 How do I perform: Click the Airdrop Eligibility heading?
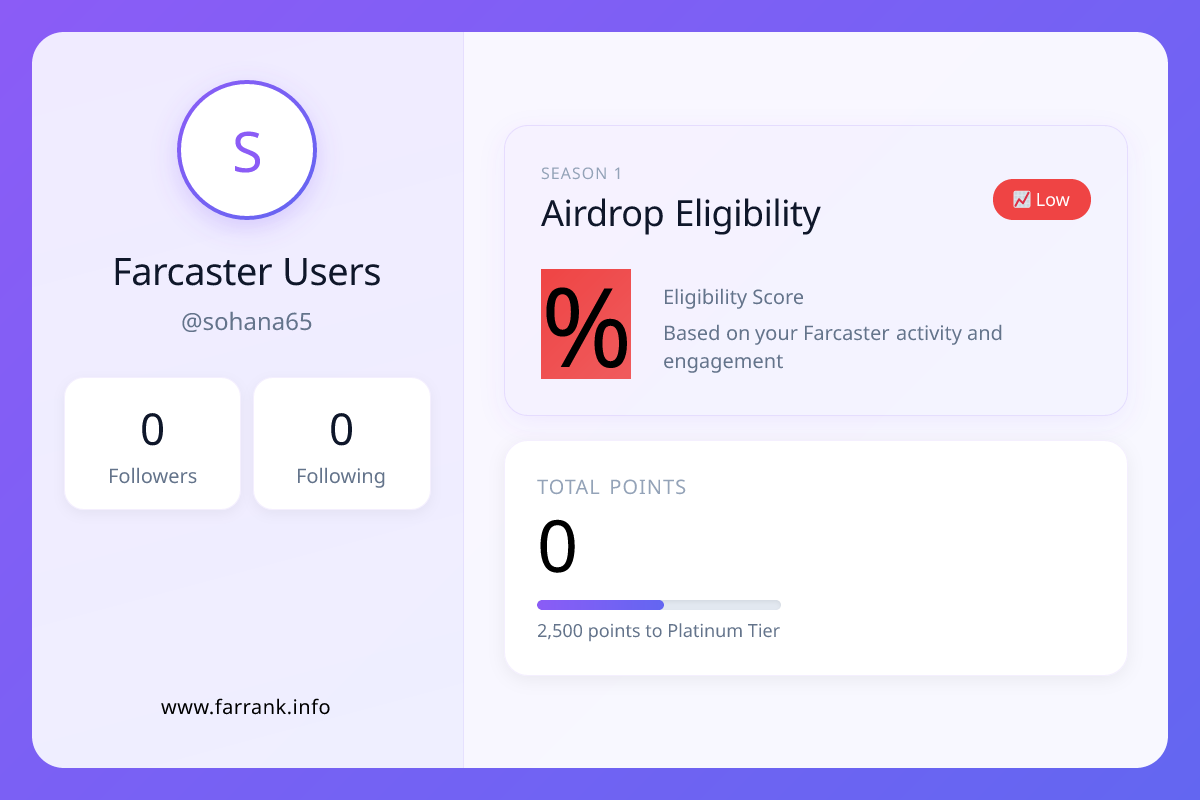tap(680, 214)
